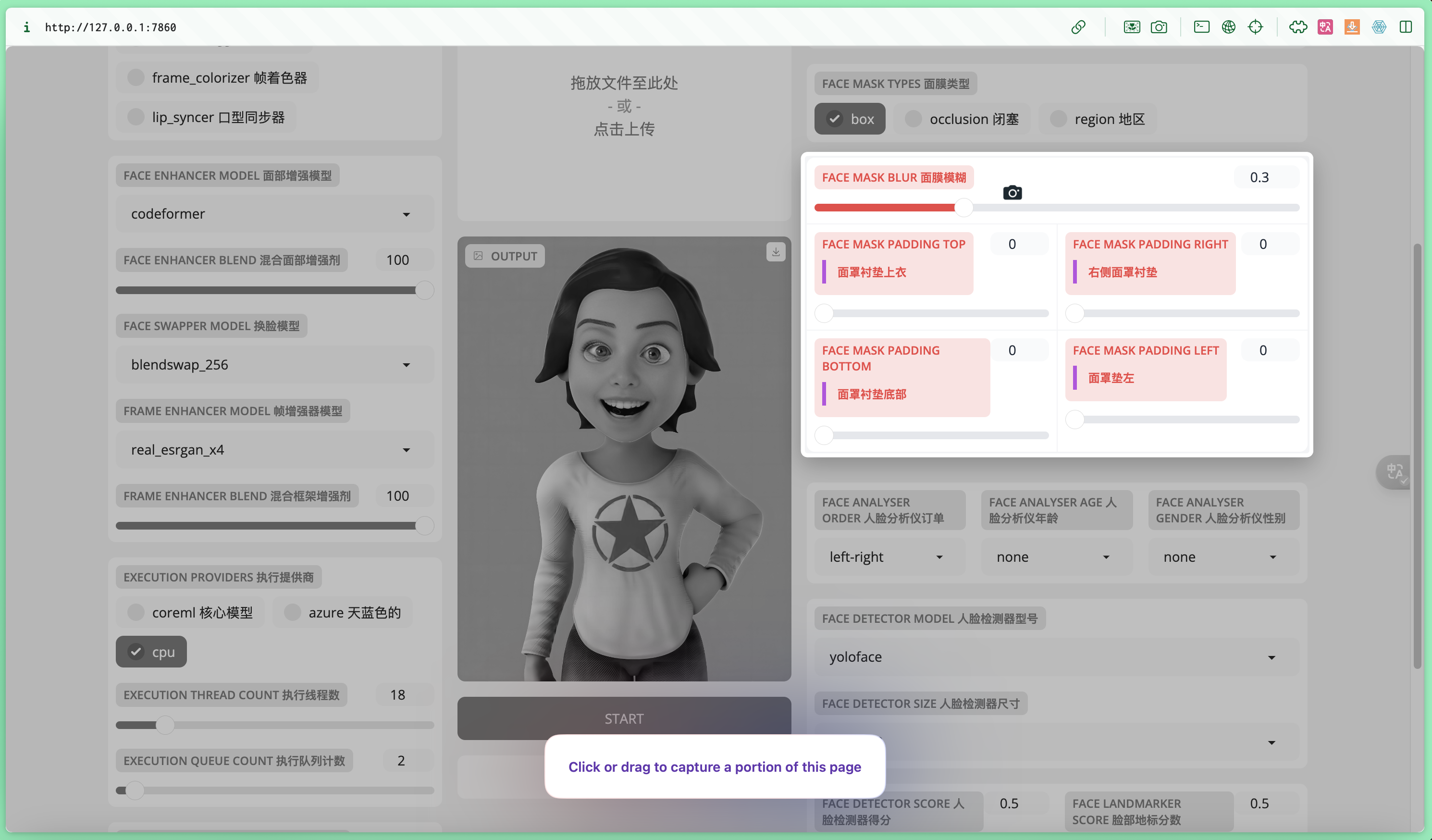Click the face mask padding top value field
The width and height of the screenshot is (1432, 840).
pyautogui.click(x=1019, y=244)
